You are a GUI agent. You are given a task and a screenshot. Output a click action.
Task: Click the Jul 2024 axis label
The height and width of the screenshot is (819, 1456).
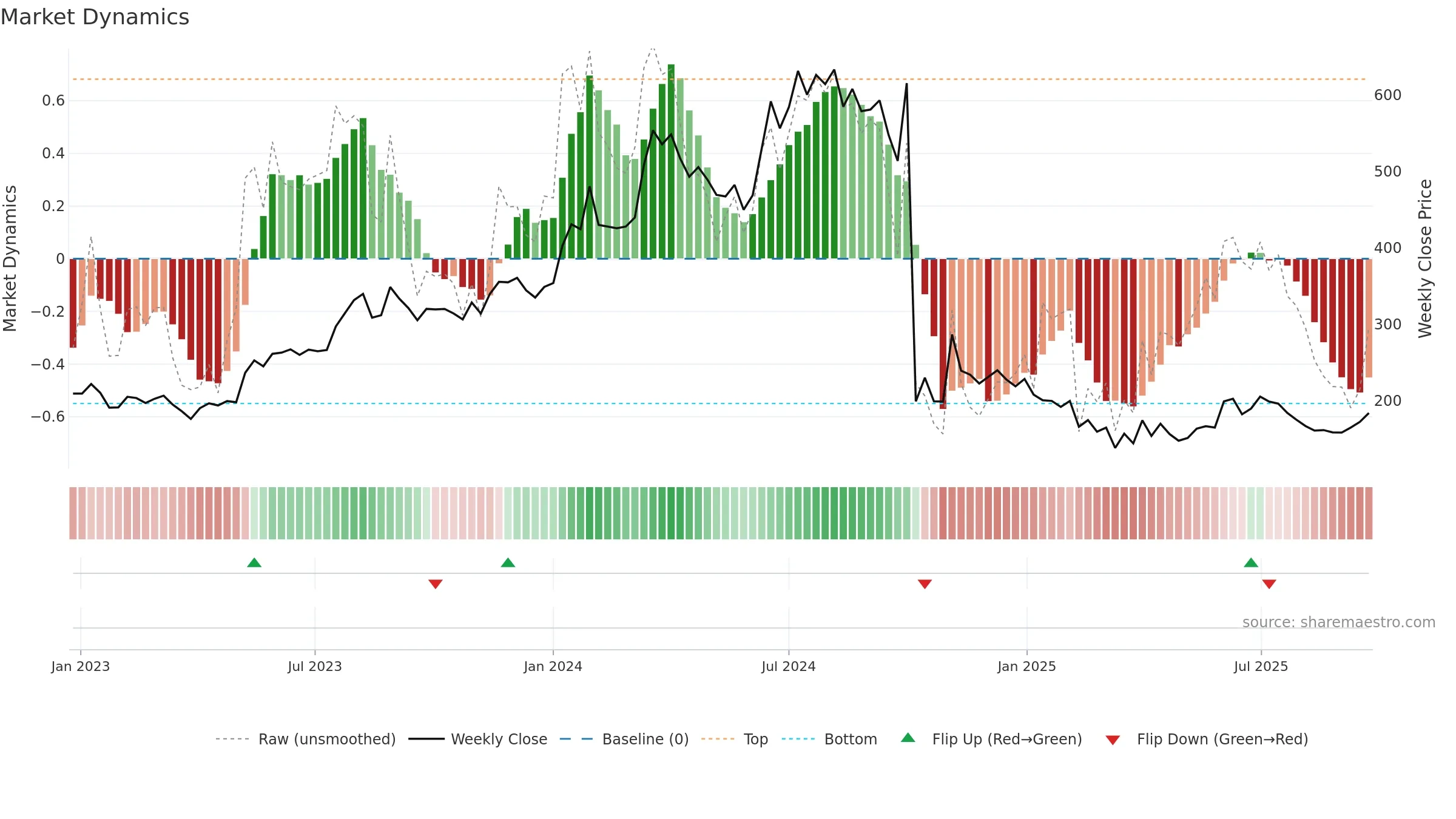(789, 666)
